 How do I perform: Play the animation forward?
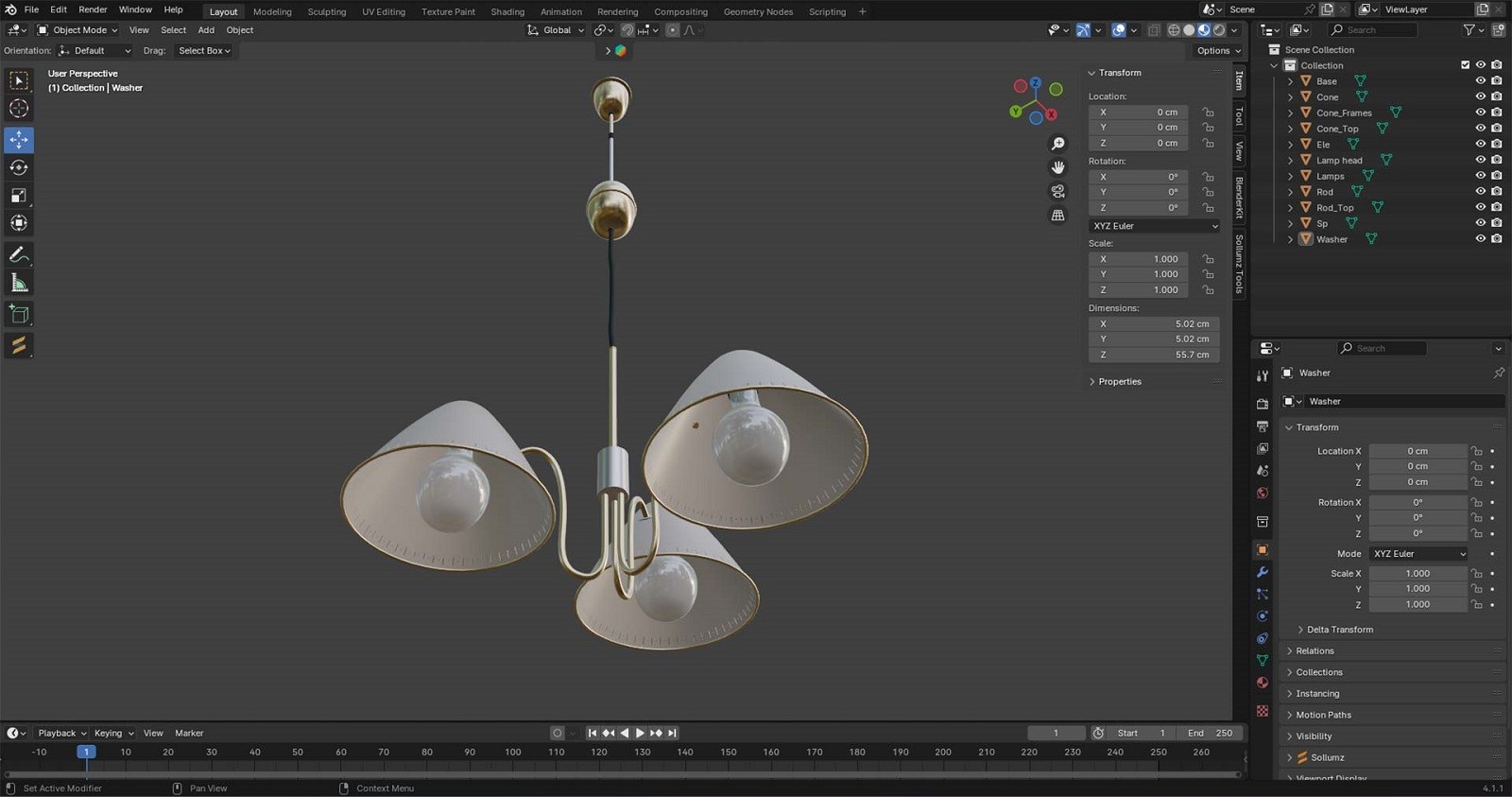coord(640,733)
